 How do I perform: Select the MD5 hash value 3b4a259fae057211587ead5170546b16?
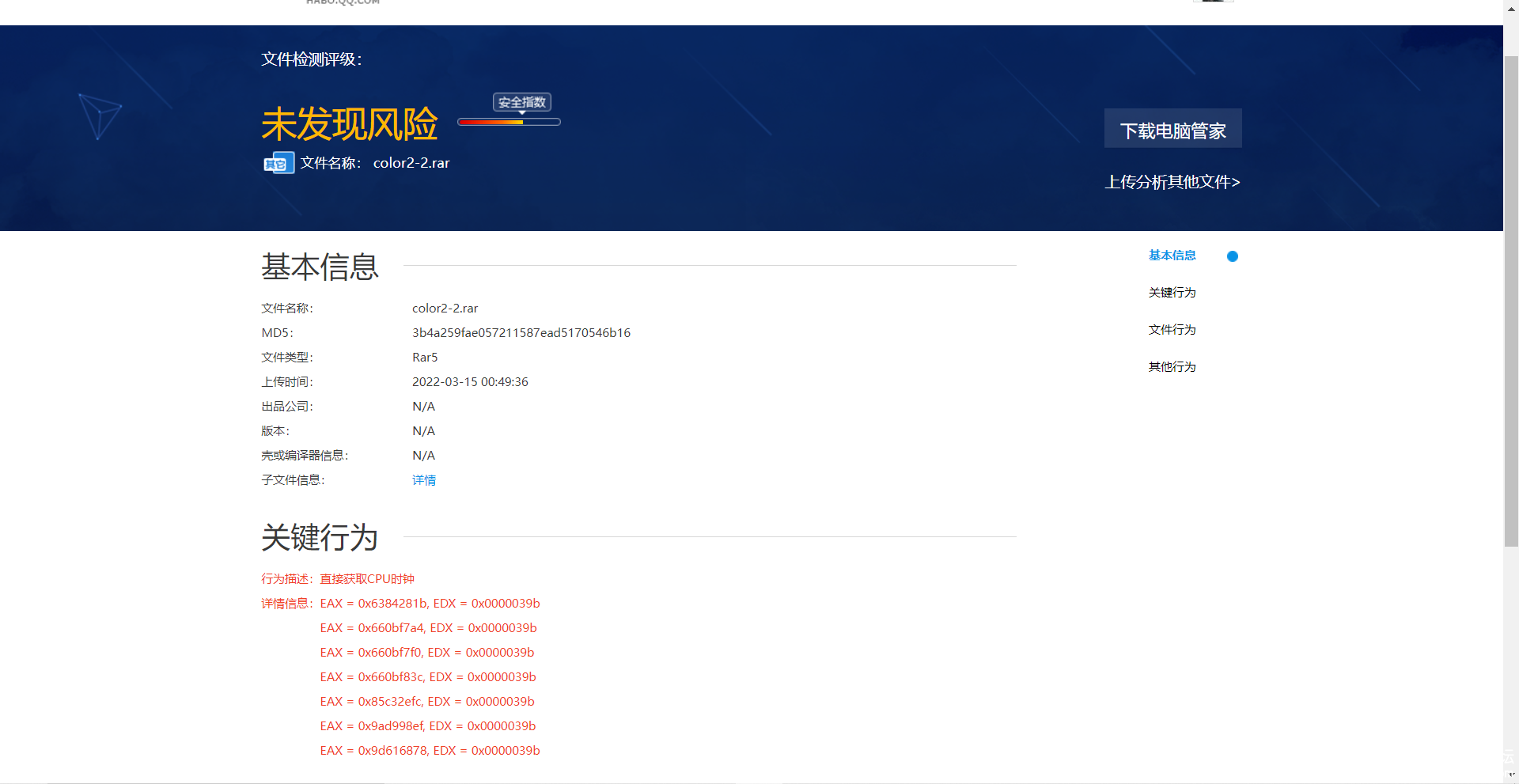click(521, 333)
